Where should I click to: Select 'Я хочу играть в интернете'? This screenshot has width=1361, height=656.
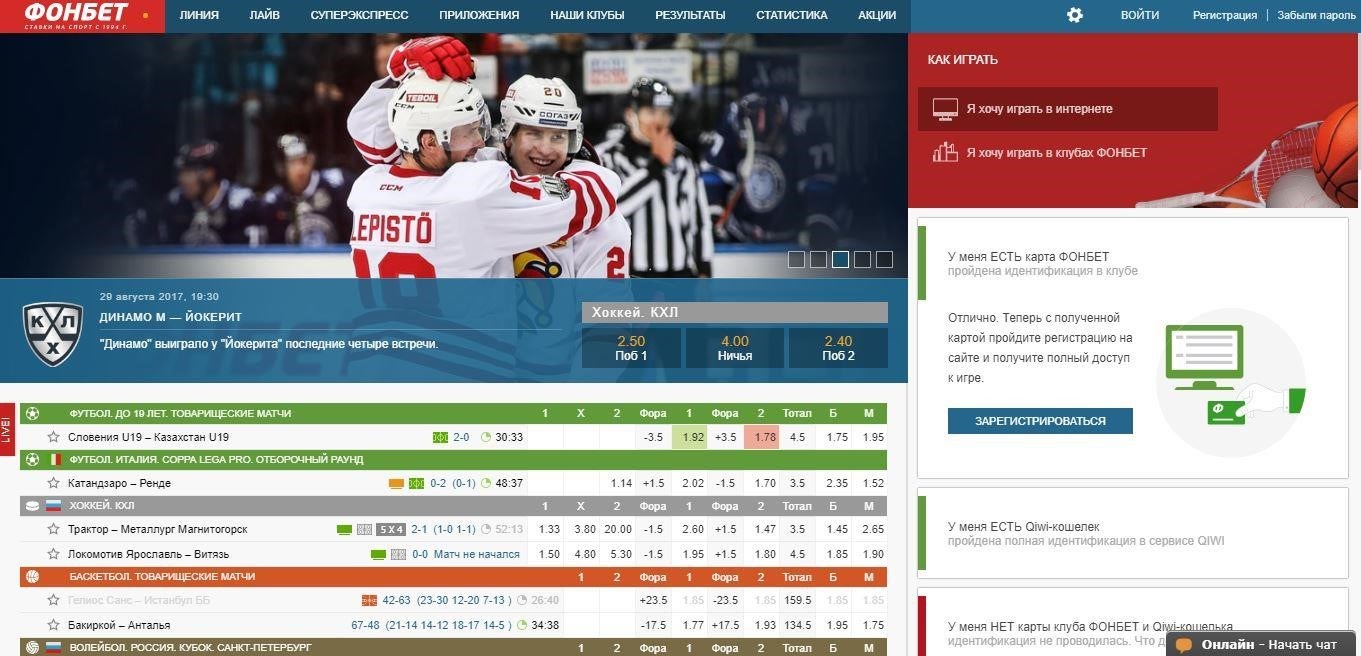(1068, 109)
